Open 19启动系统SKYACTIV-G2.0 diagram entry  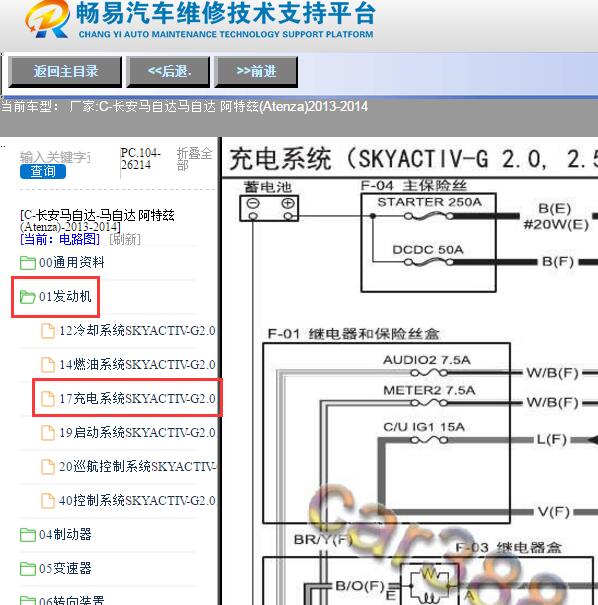[137, 433]
